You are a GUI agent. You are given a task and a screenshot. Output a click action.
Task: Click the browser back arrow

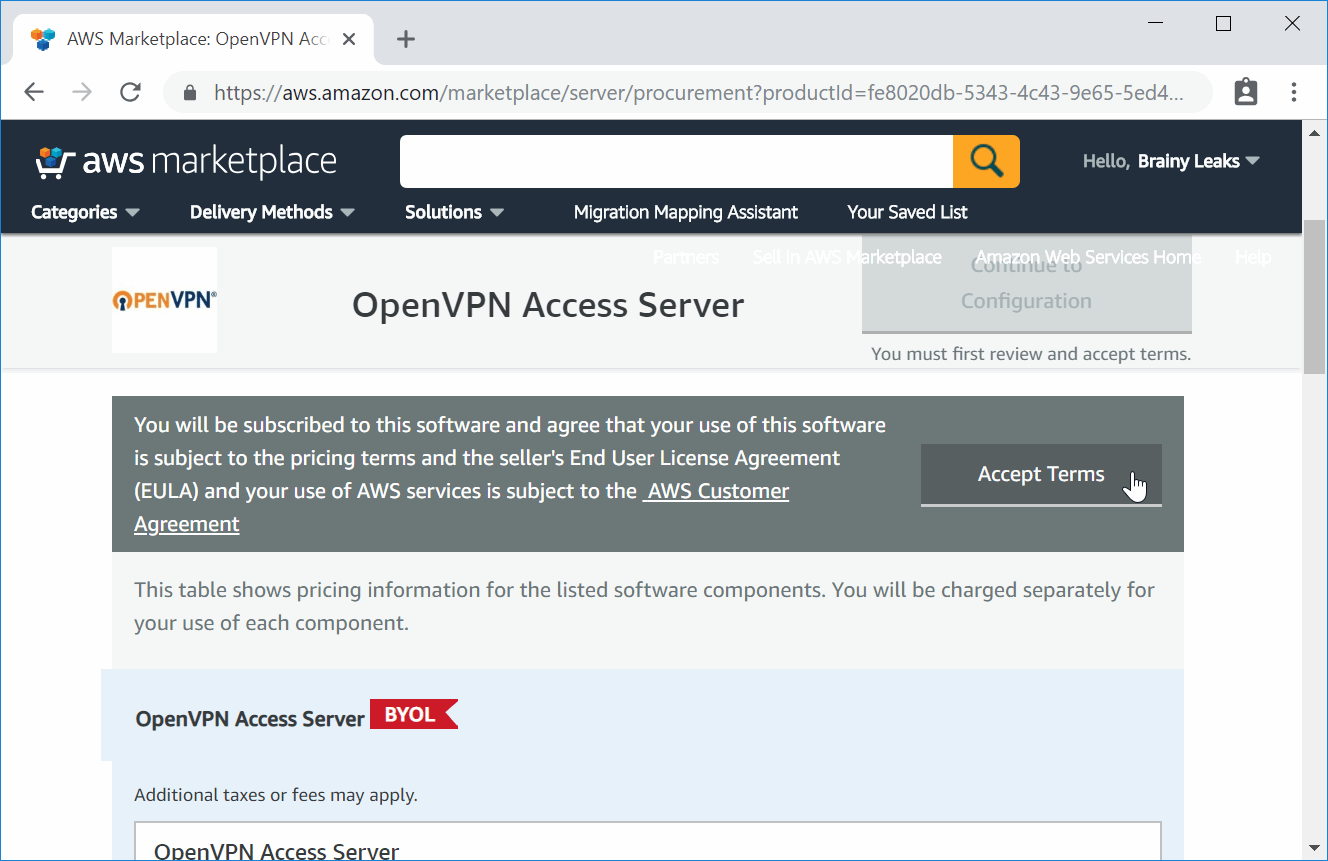point(33,91)
